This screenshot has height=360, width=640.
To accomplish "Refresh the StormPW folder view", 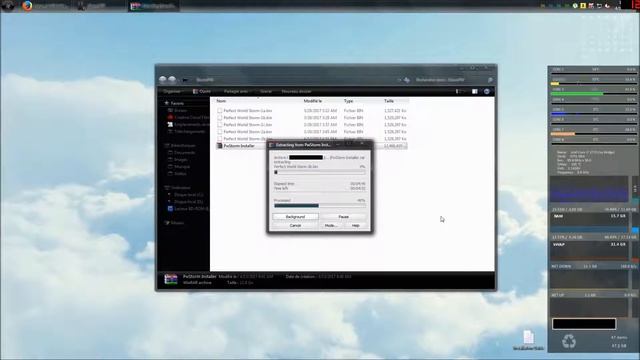I will pyautogui.click(x=407, y=80).
